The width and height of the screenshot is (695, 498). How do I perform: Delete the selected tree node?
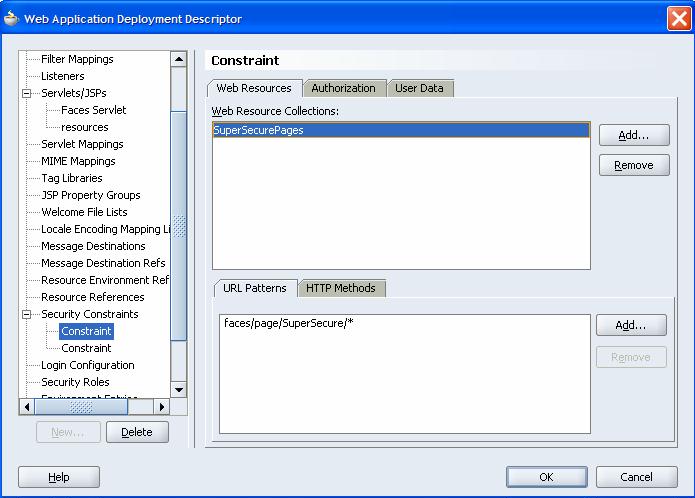[x=137, y=432]
